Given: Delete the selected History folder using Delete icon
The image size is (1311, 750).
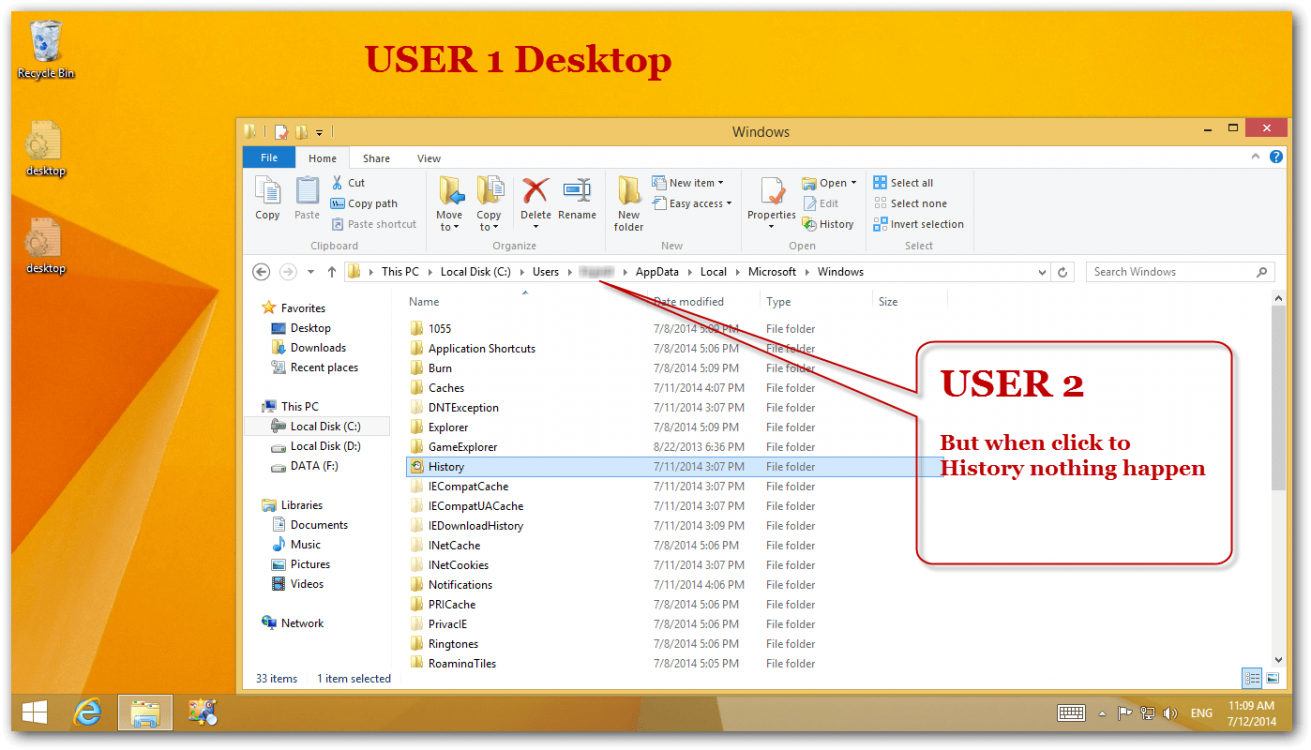Looking at the screenshot, I should click(536, 197).
